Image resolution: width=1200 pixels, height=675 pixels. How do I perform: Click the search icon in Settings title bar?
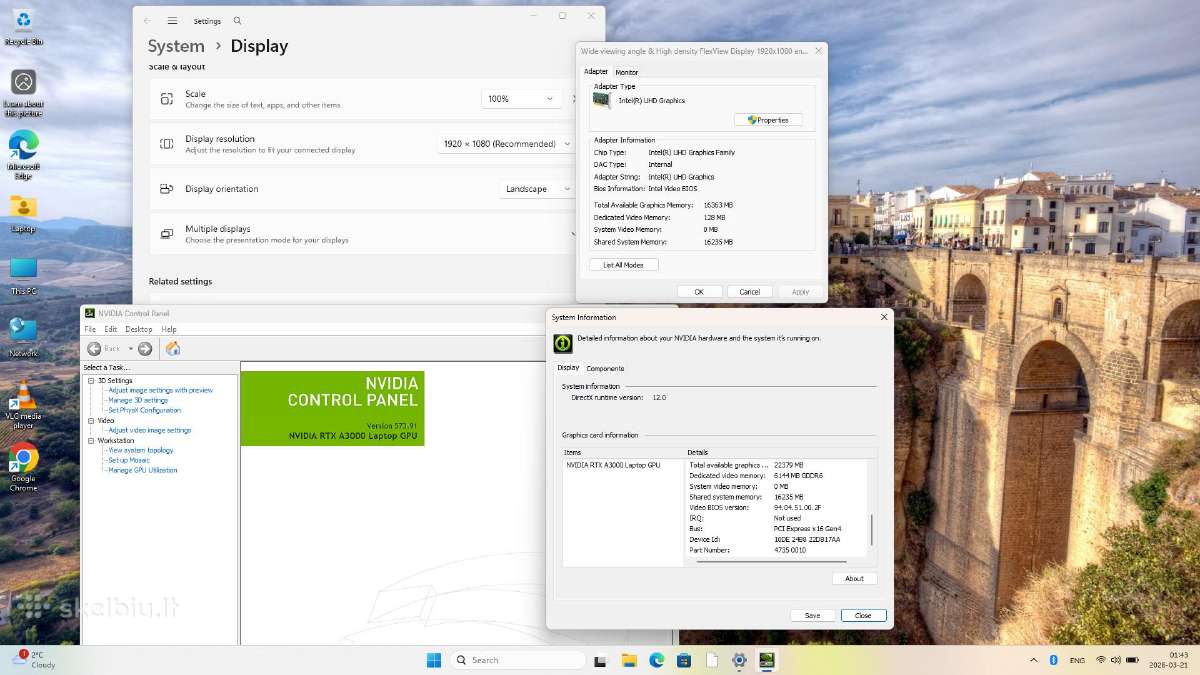pos(237,20)
